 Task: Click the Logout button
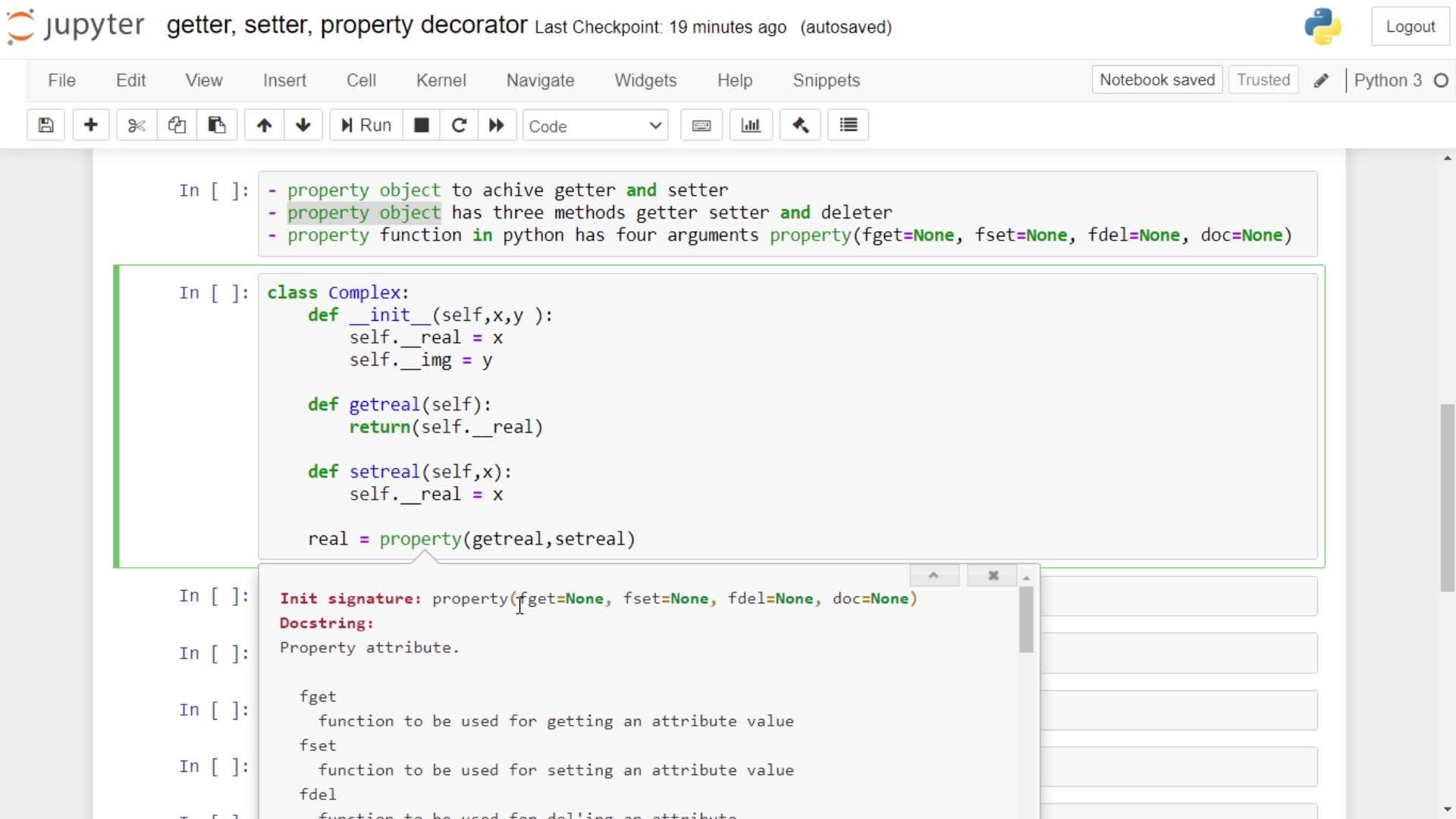pyautogui.click(x=1410, y=27)
